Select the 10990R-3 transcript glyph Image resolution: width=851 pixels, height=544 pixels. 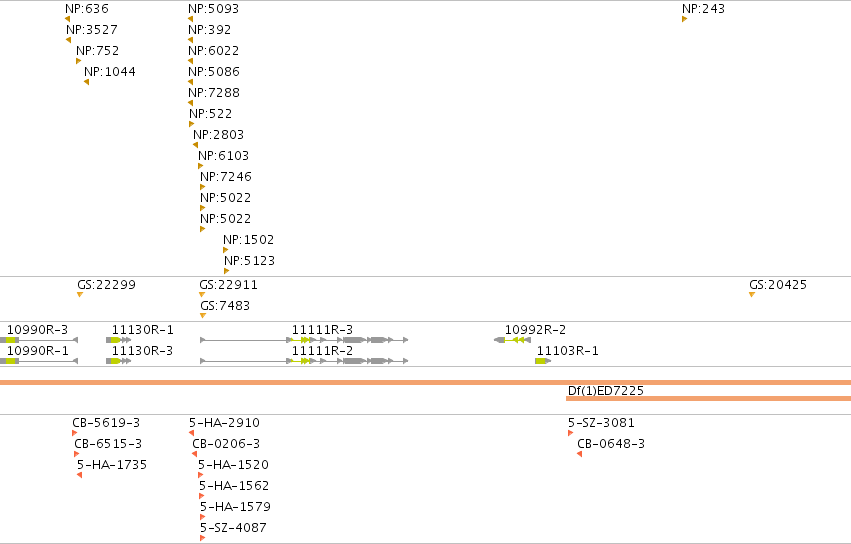click(x=39, y=340)
